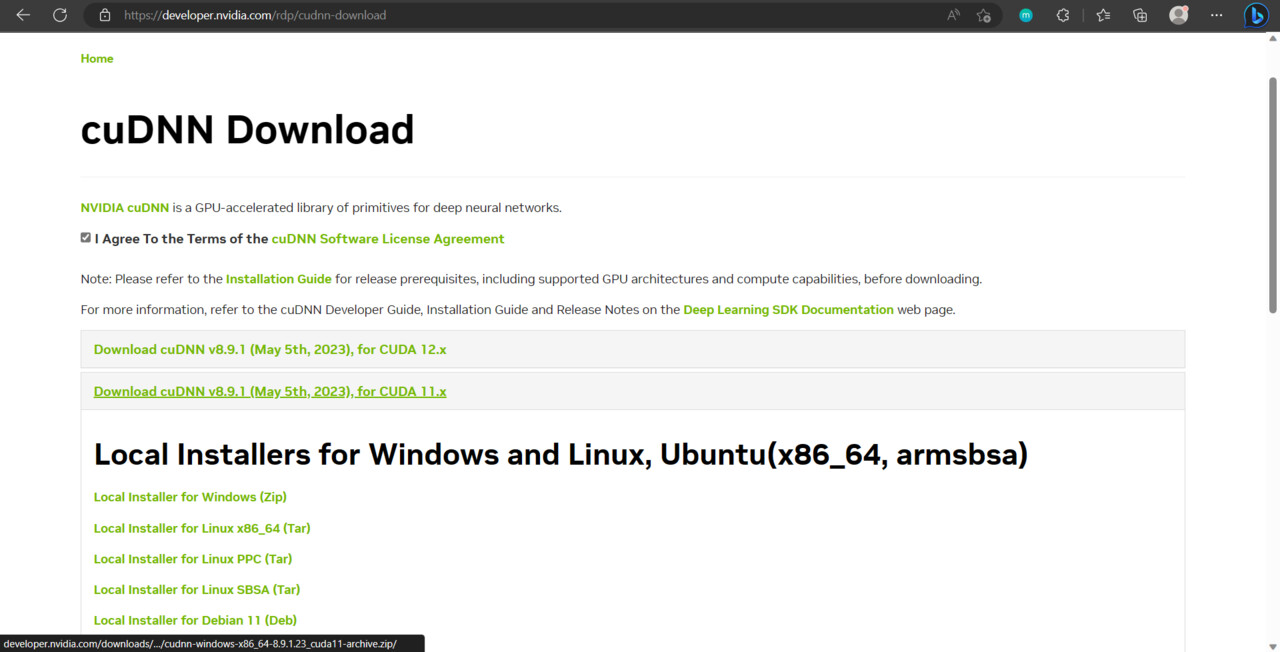The height and width of the screenshot is (652, 1280).
Task: Open the Collections icon in toolbar
Action: click(1140, 15)
